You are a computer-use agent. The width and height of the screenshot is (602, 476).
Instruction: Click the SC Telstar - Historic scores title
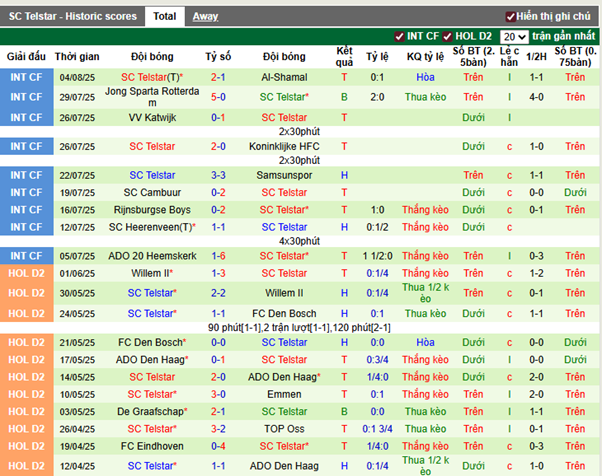(x=73, y=17)
